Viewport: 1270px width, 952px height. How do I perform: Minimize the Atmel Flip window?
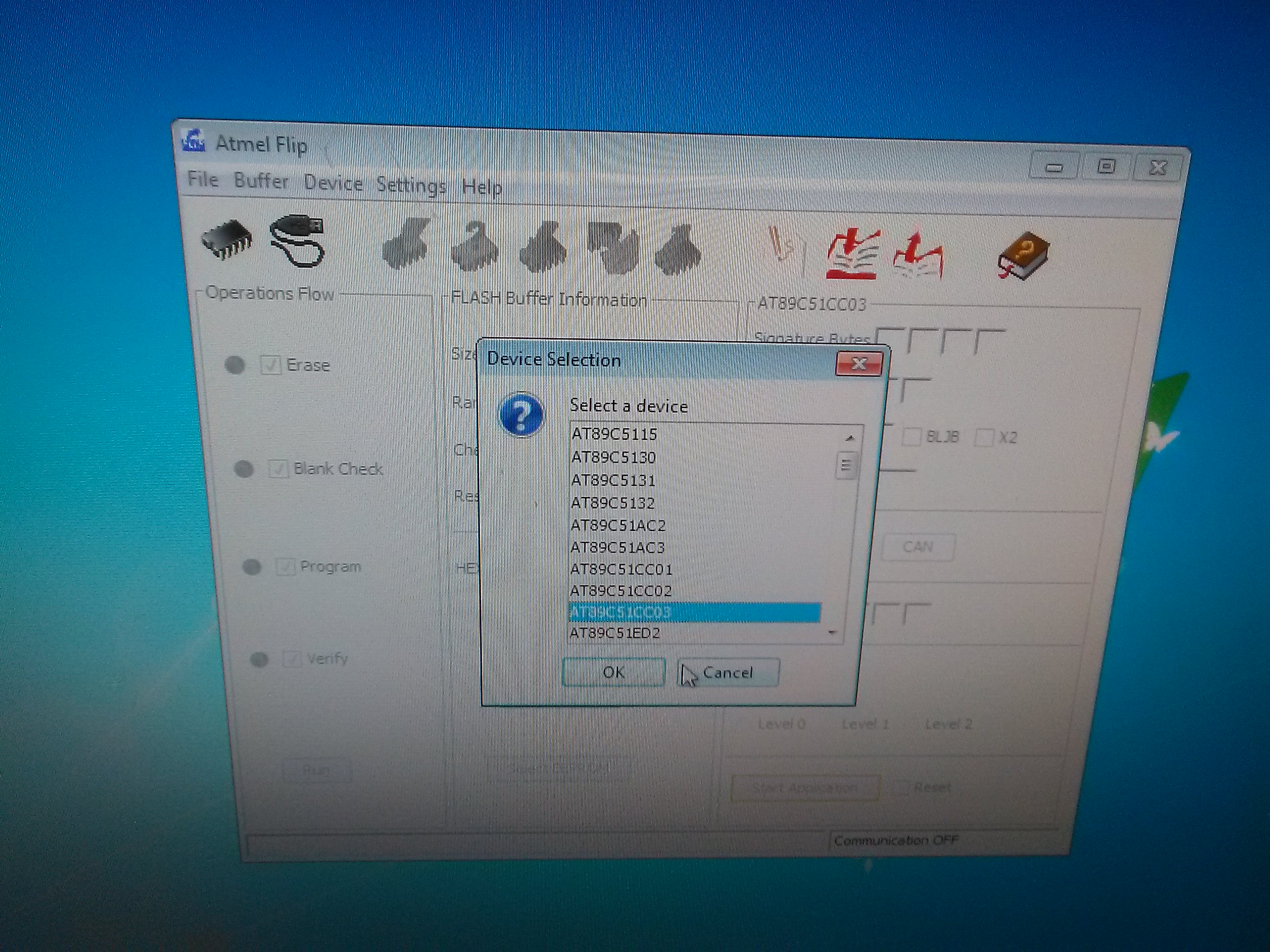click(x=1054, y=167)
